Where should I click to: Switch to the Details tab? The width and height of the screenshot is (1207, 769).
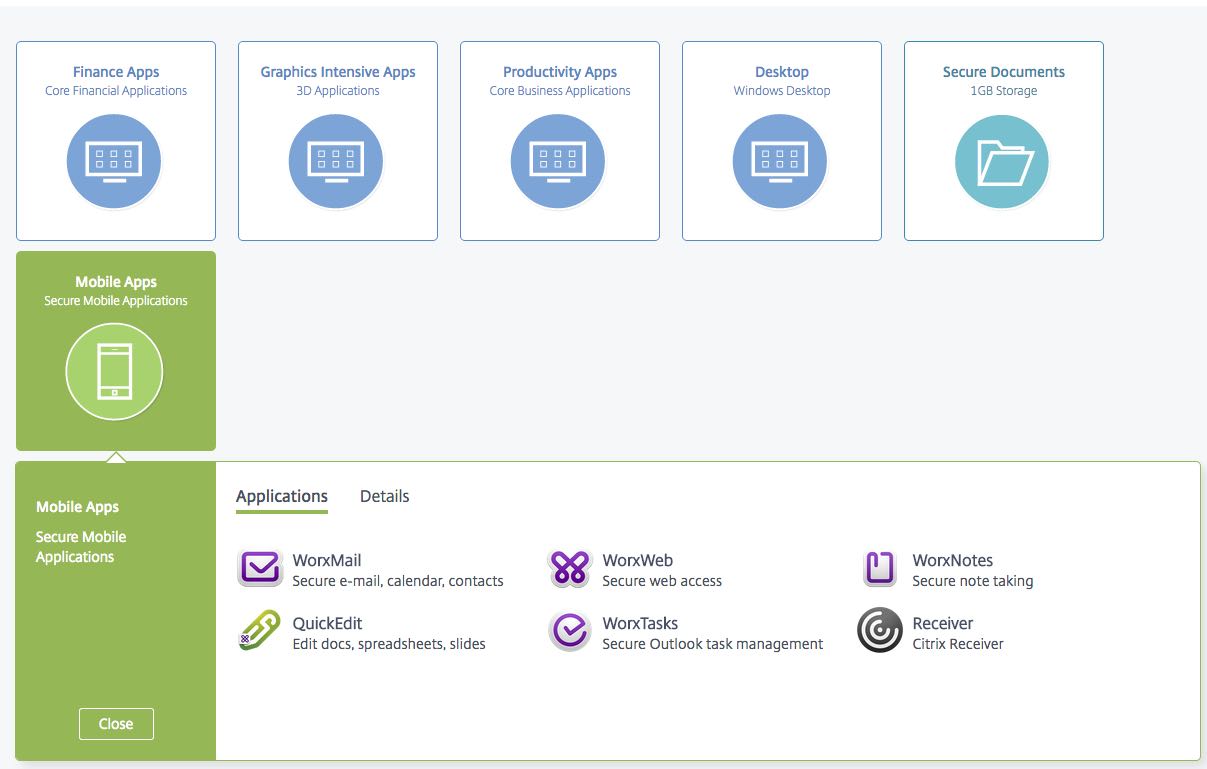coord(384,496)
